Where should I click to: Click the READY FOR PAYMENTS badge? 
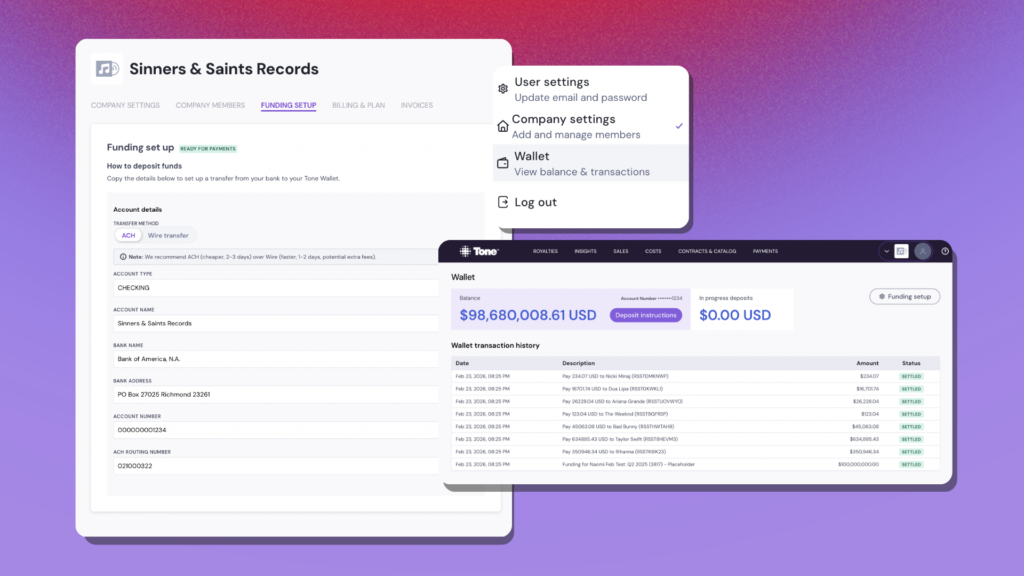pyautogui.click(x=208, y=149)
